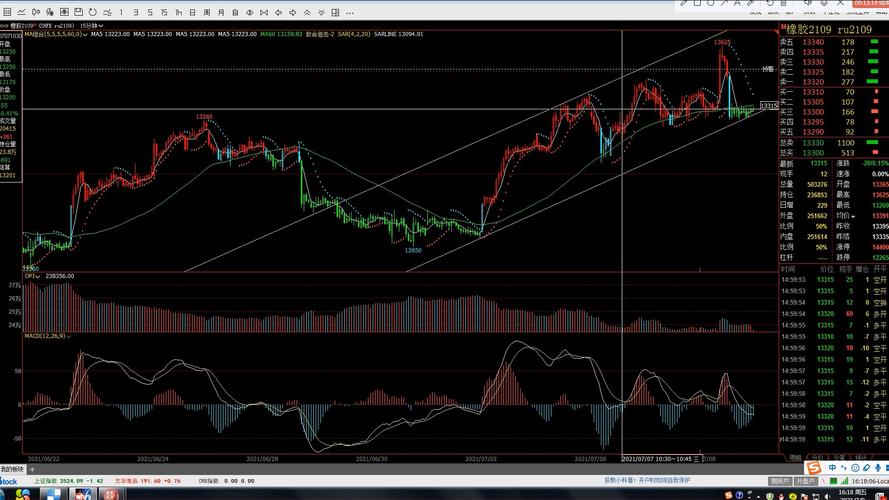
Task: Click the save disk icon in the toolbar
Action: tap(78, 13)
